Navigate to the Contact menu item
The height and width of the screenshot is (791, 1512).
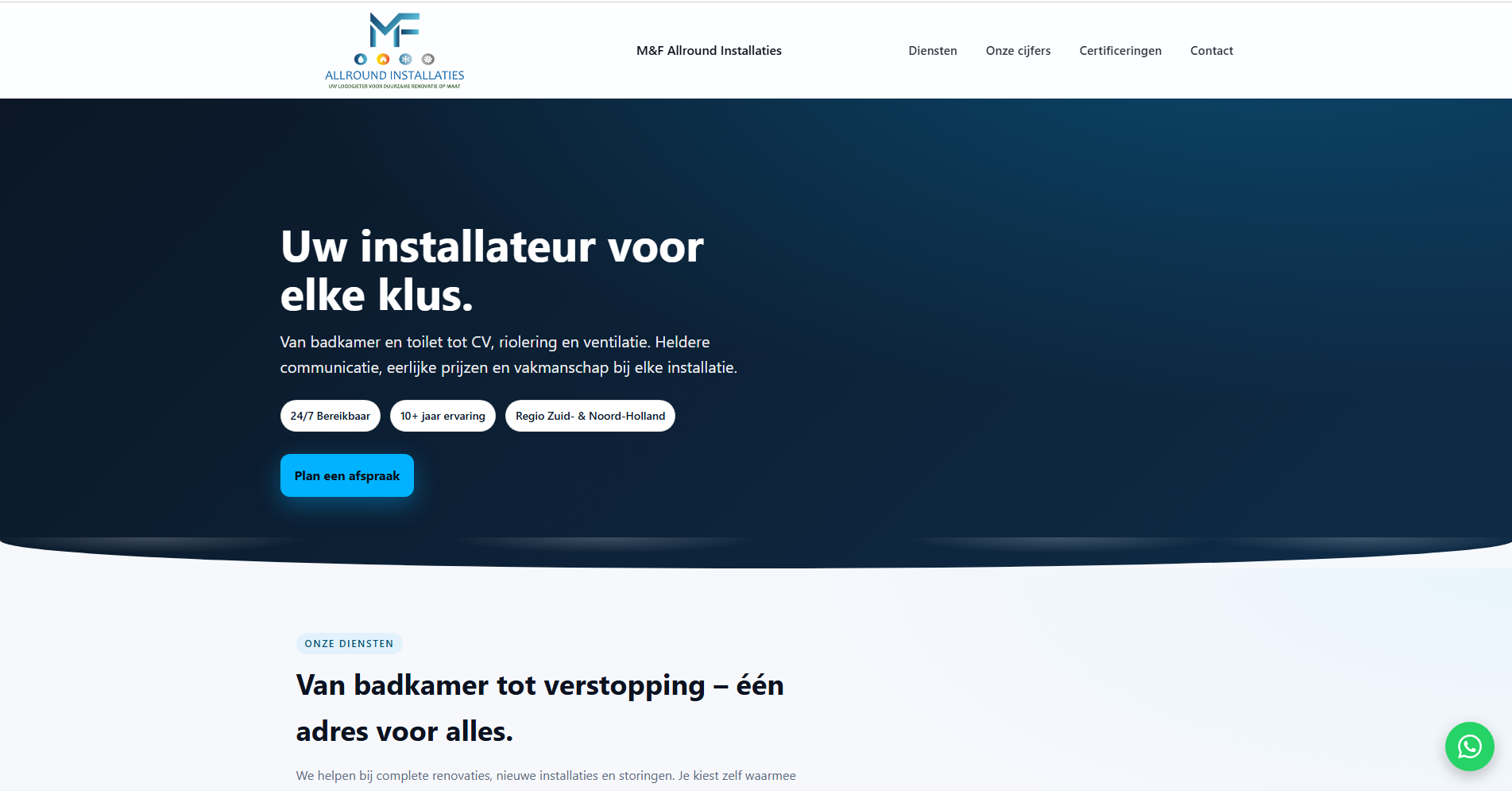coord(1211,50)
